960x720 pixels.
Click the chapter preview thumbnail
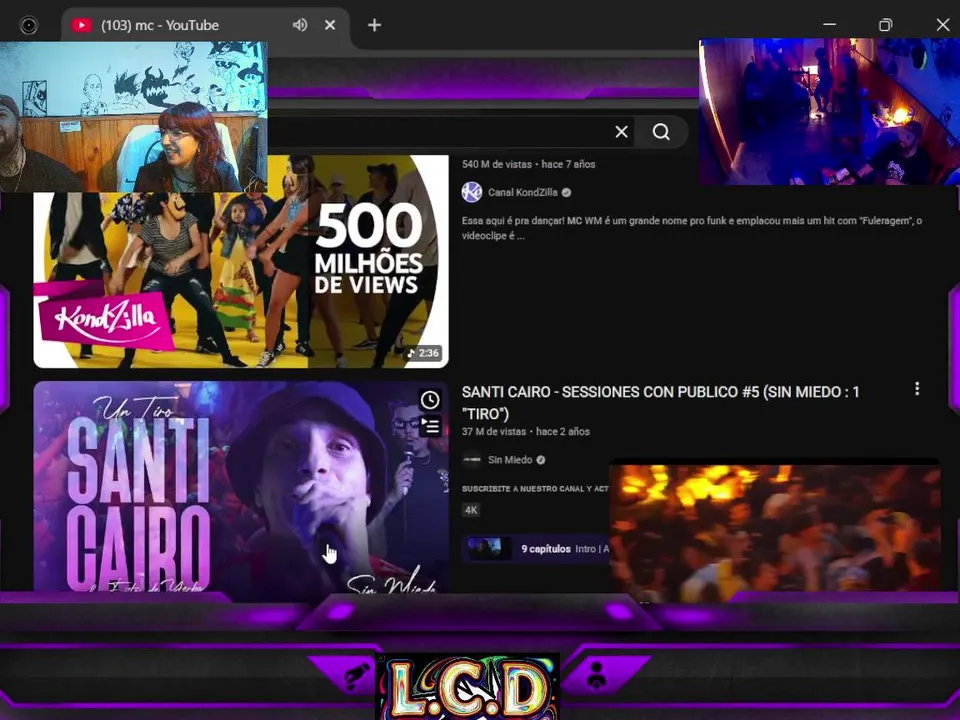click(x=489, y=549)
